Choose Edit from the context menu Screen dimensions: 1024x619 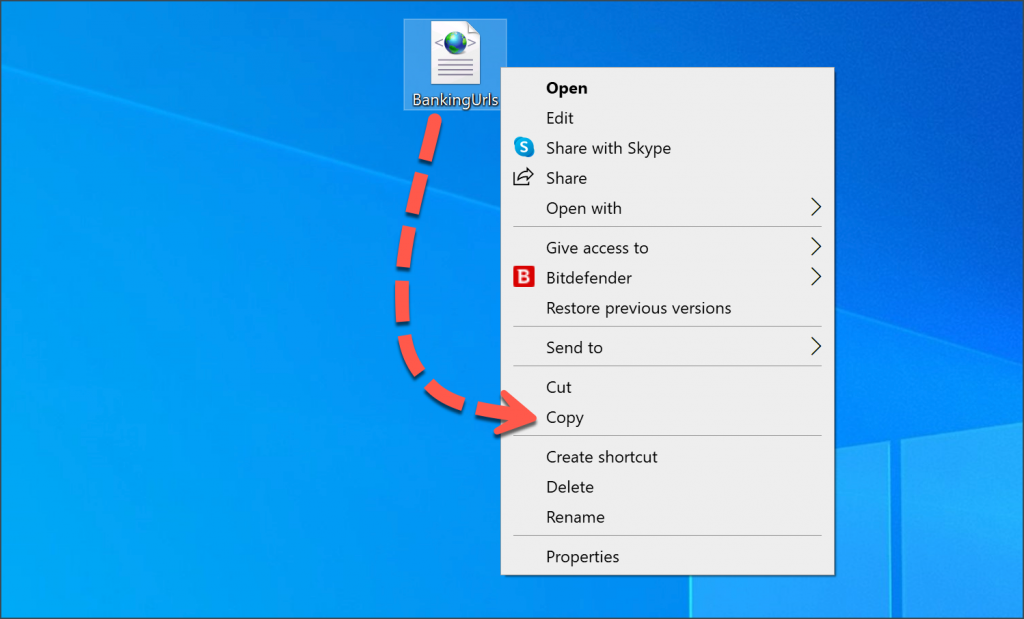coord(559,118)
